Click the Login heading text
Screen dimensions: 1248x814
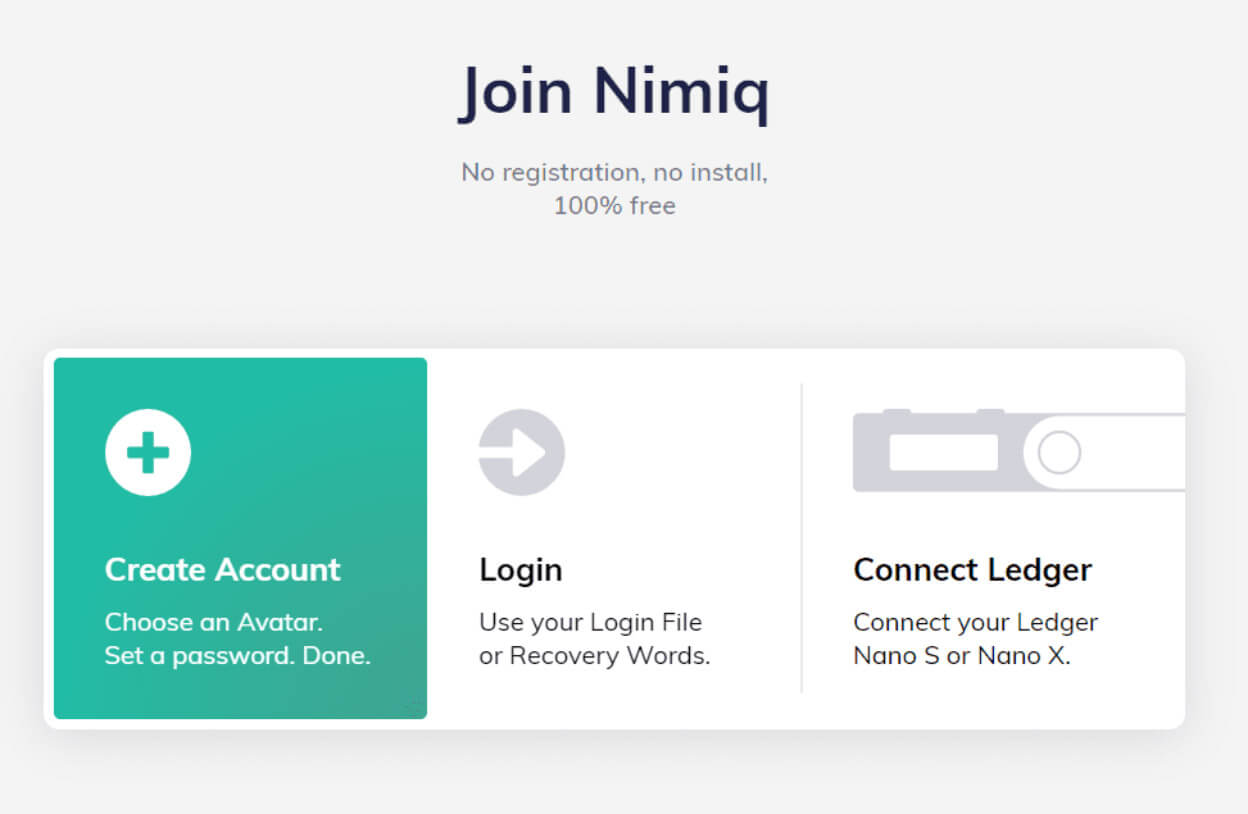521,569
